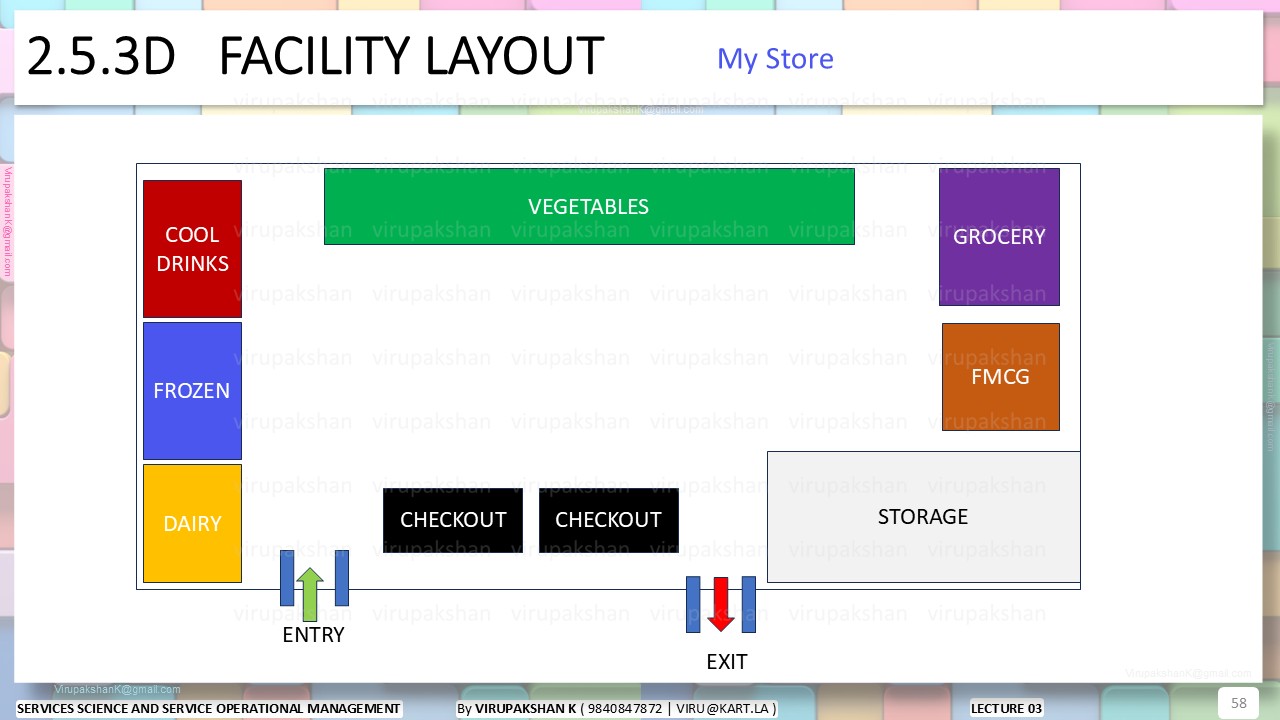Click the EXIT label
Screen dimensions: 1280x720
(x=727, y=662)
